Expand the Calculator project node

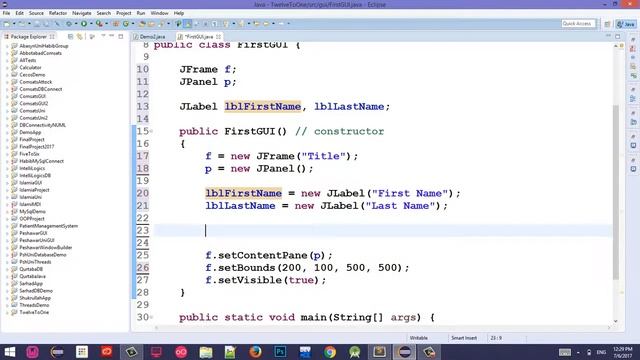point(7,68)
